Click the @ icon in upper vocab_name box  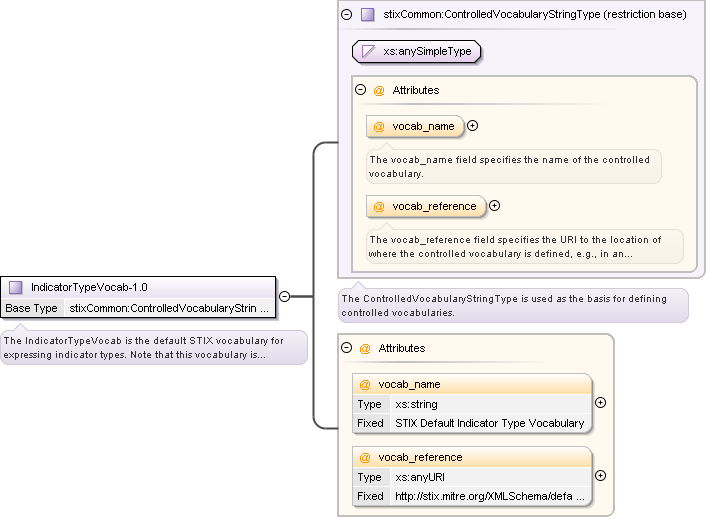click(379, 126)
